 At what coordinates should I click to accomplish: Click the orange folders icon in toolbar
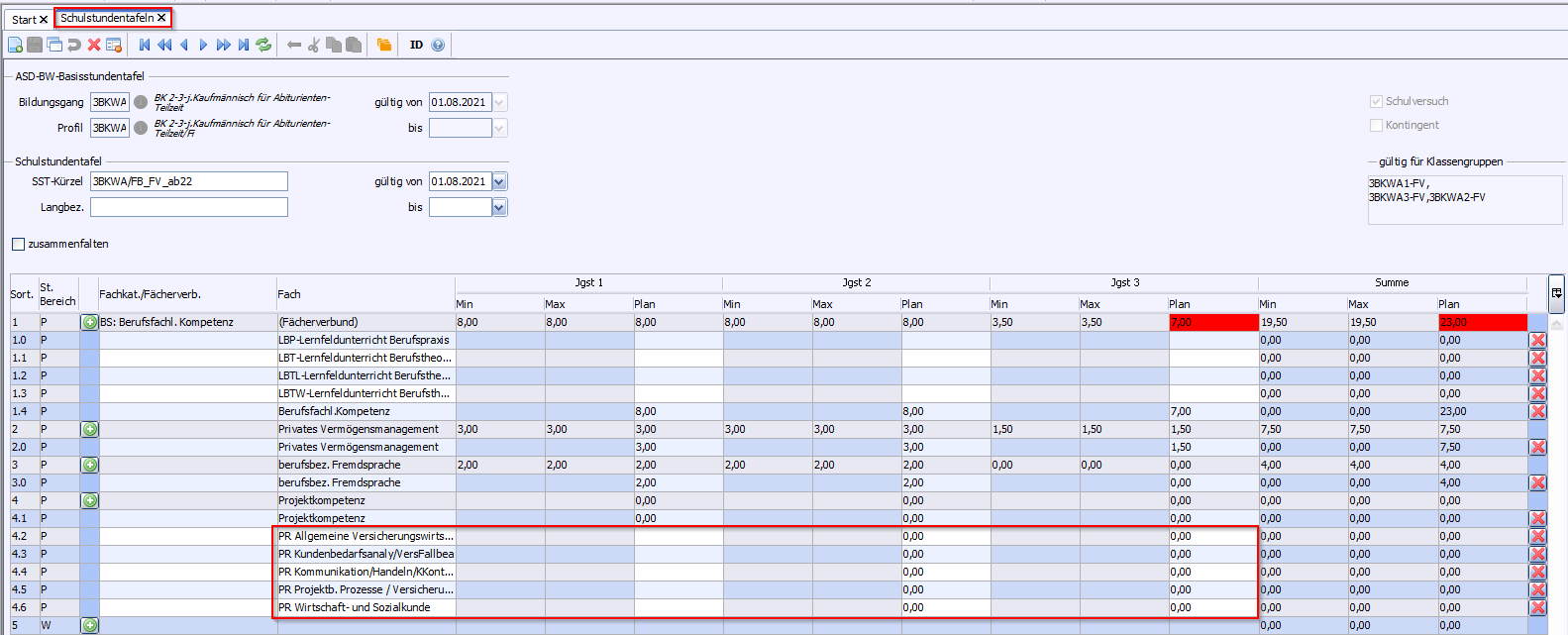(x=384, y=45)
